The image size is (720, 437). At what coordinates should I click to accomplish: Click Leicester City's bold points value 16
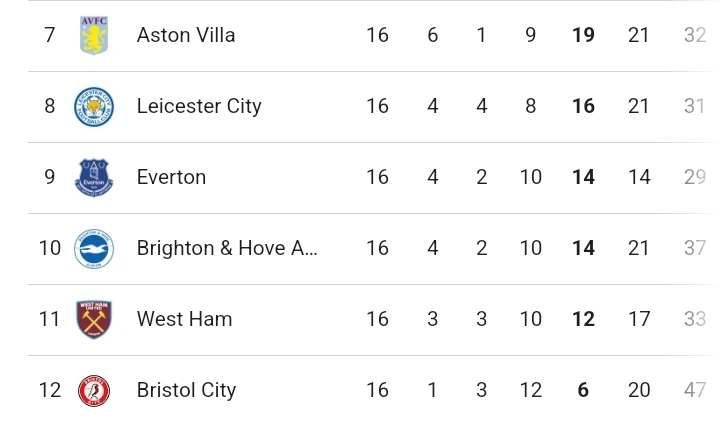[584, 106]
